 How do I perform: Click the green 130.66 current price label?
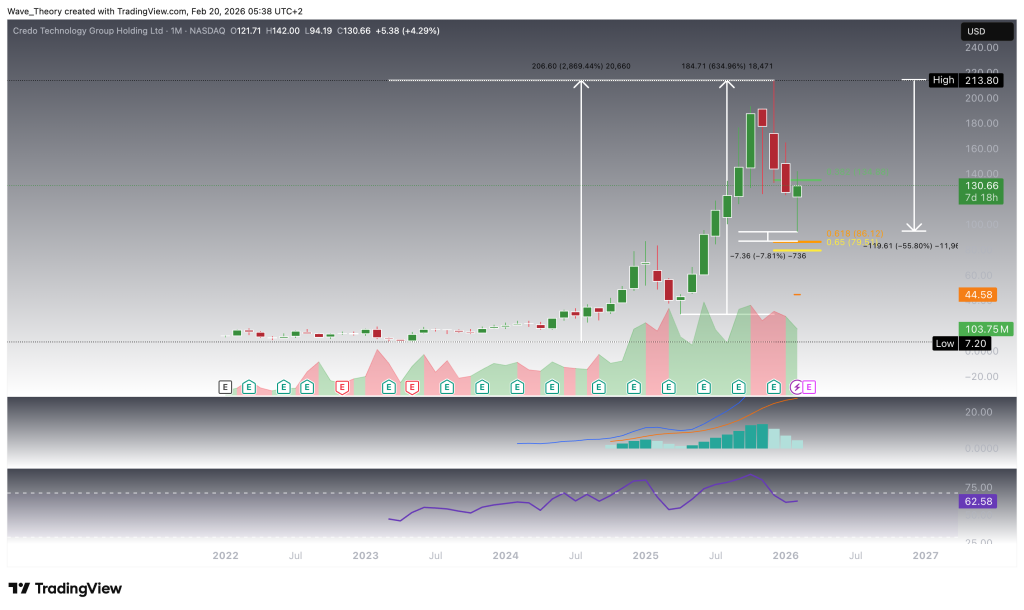(x=976, y=186)
